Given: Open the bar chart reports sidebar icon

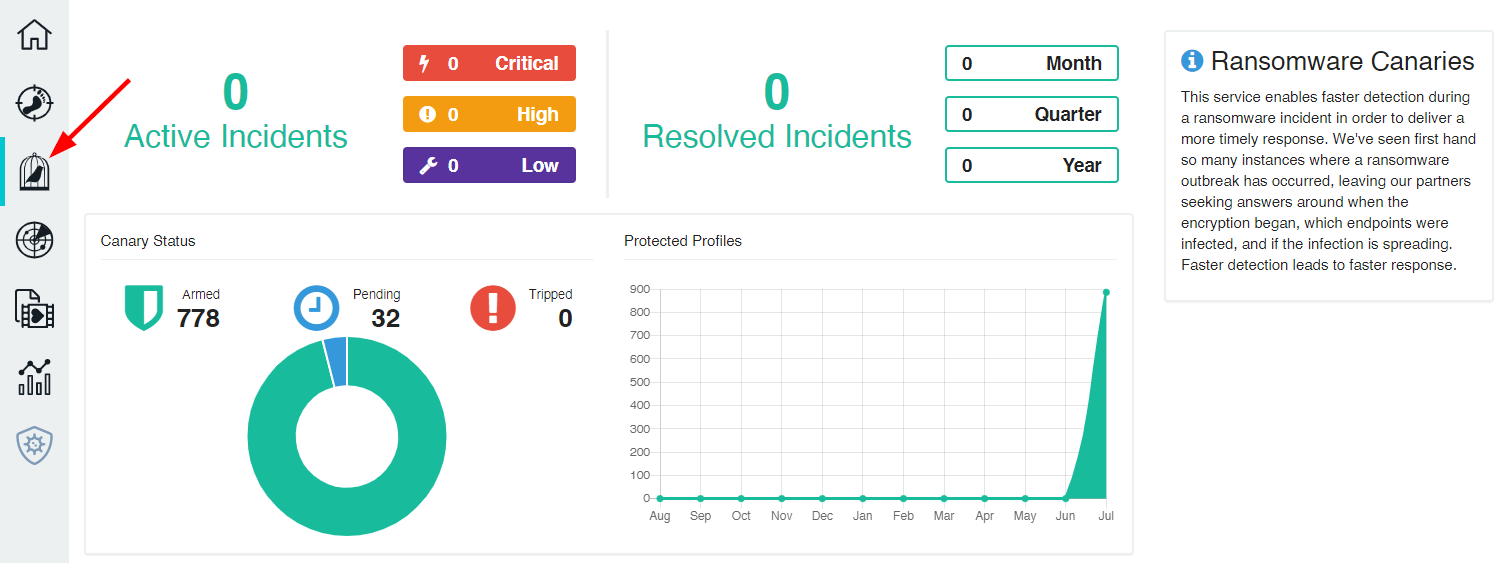Looking at the screenshot, I should (x=34, y=377).
